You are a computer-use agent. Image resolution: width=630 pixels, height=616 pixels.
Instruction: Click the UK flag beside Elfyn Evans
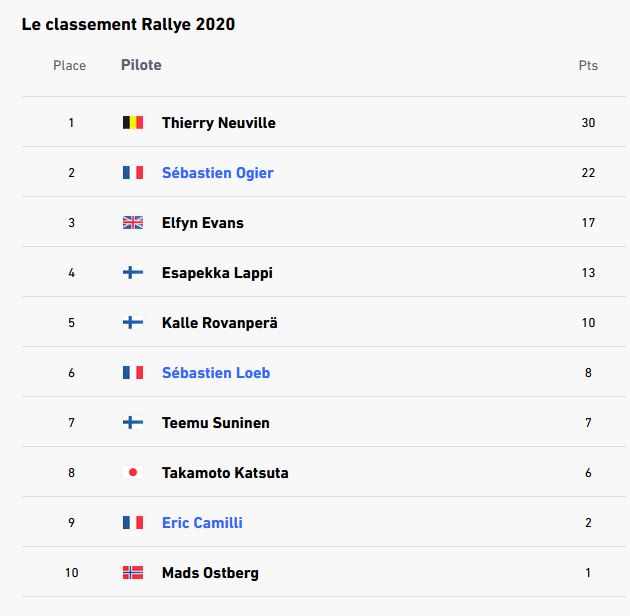click(x=133, y=223)
